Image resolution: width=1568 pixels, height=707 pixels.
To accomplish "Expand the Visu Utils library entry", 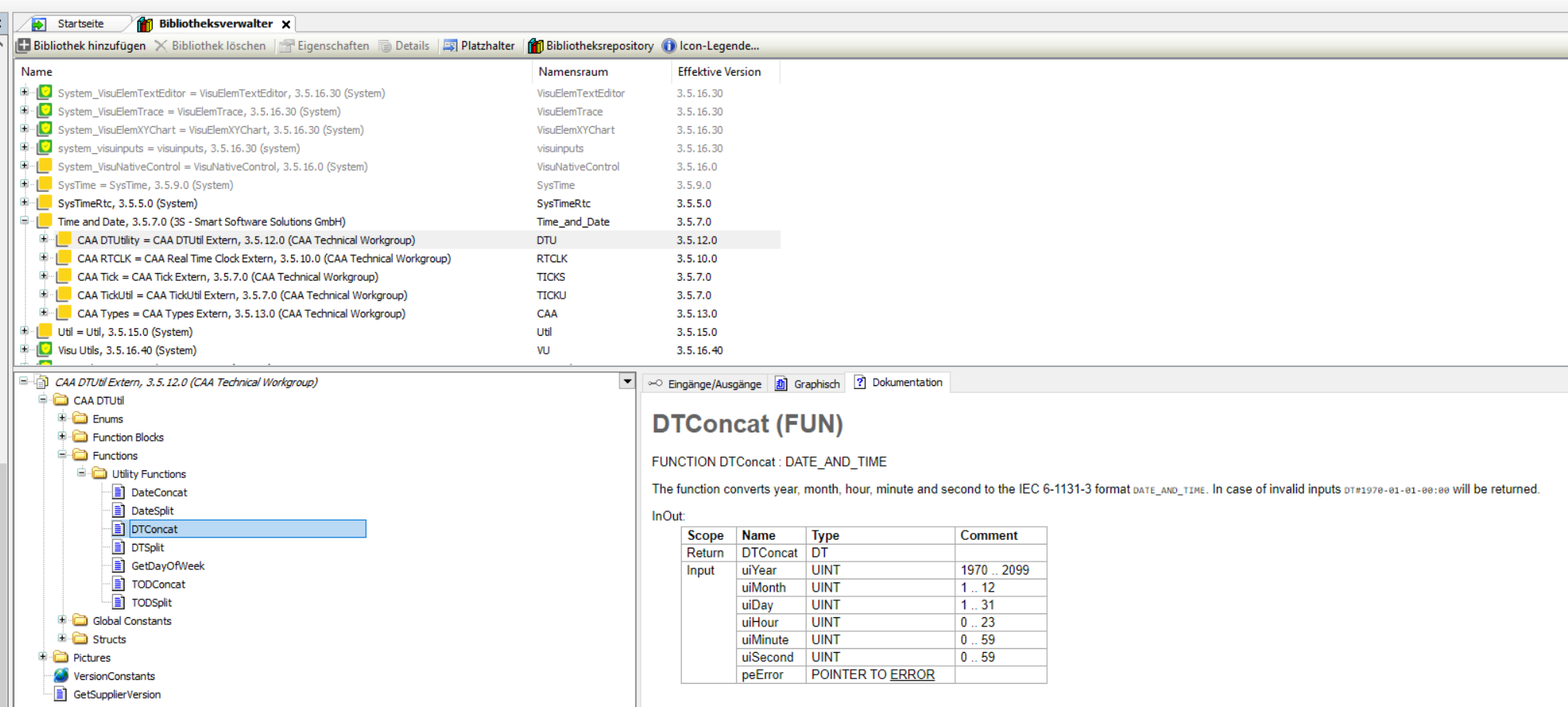I will 25,350.
